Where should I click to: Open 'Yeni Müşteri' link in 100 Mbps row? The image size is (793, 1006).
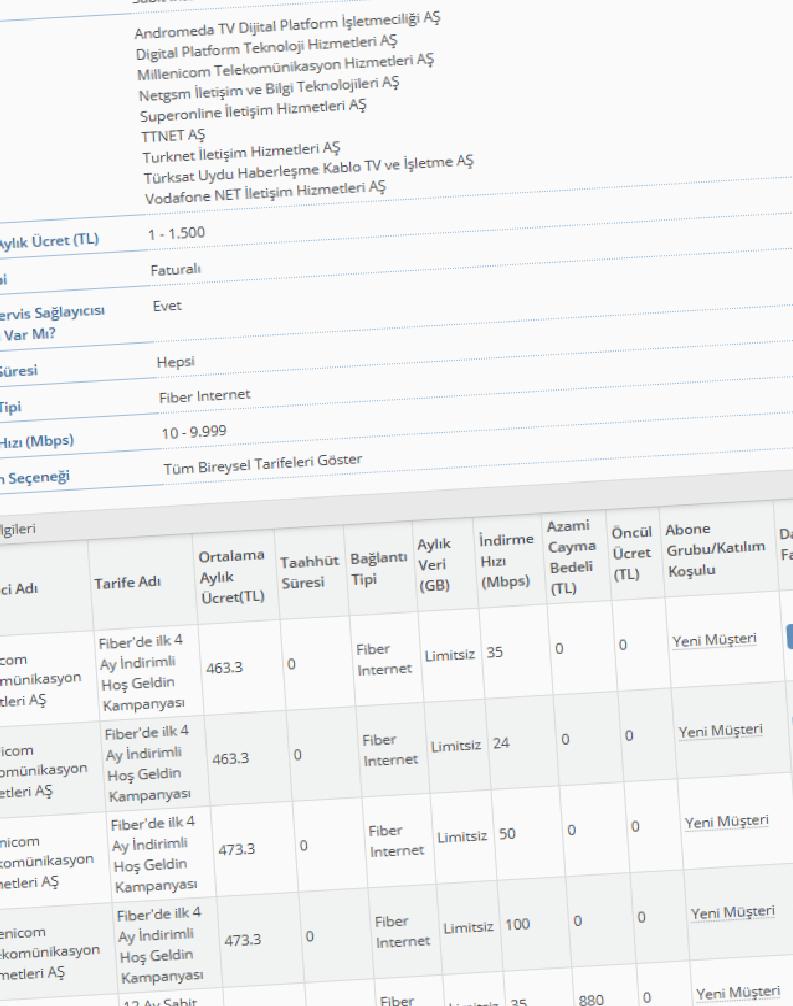click(733, 912)
